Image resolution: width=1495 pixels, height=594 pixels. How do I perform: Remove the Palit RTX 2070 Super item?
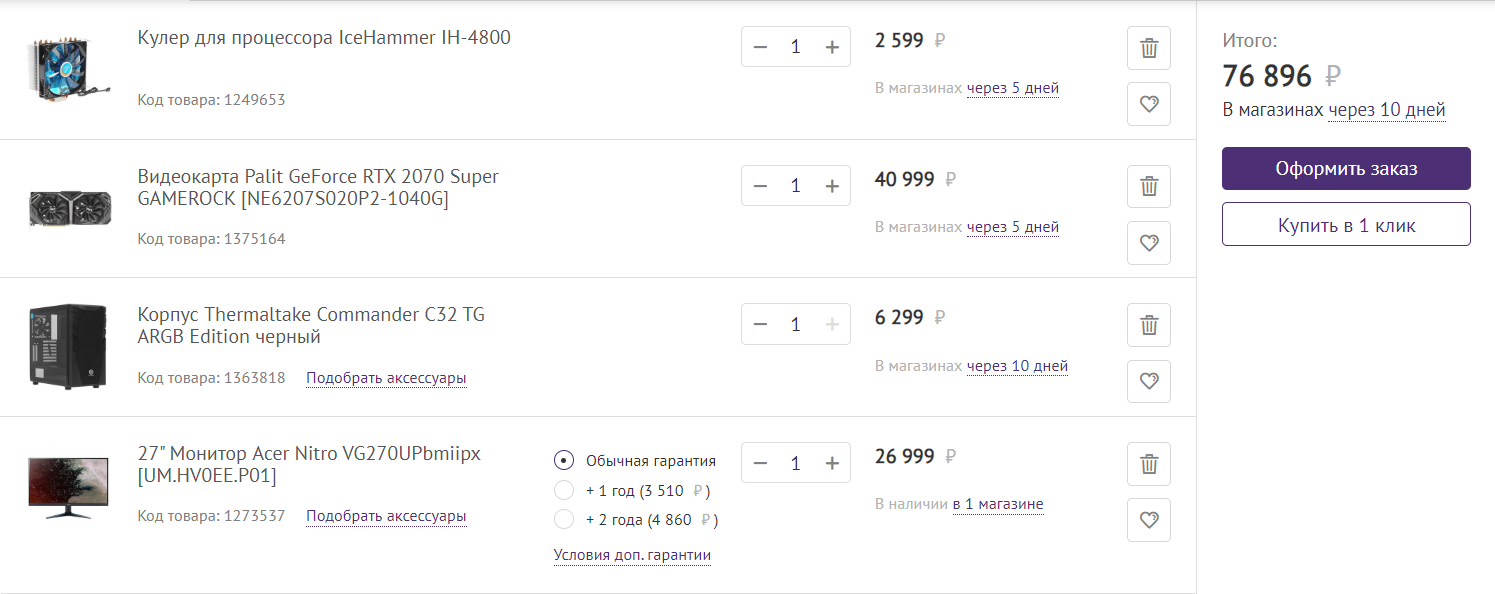point(1149,187)
